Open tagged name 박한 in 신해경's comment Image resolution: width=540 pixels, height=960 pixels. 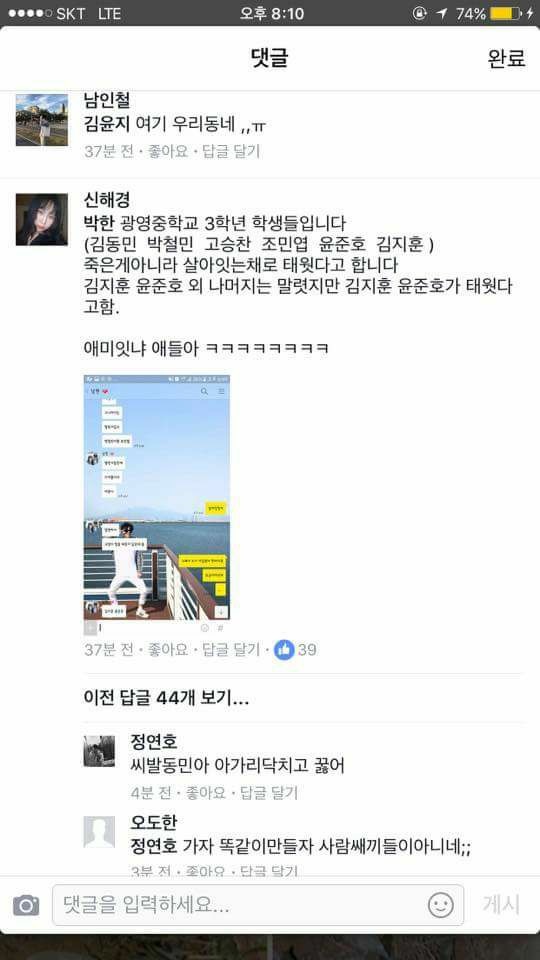[99, 222]
